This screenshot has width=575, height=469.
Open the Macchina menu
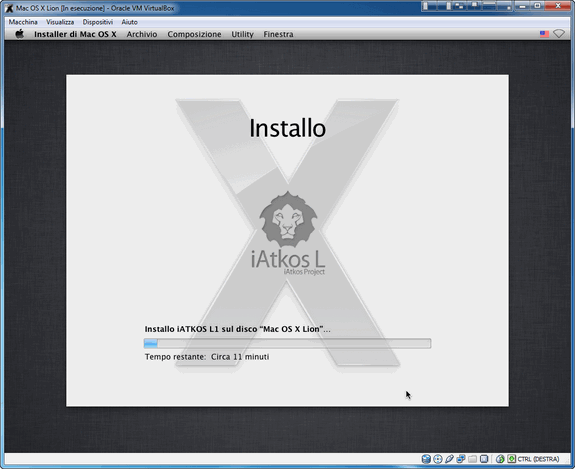point(23,22)
